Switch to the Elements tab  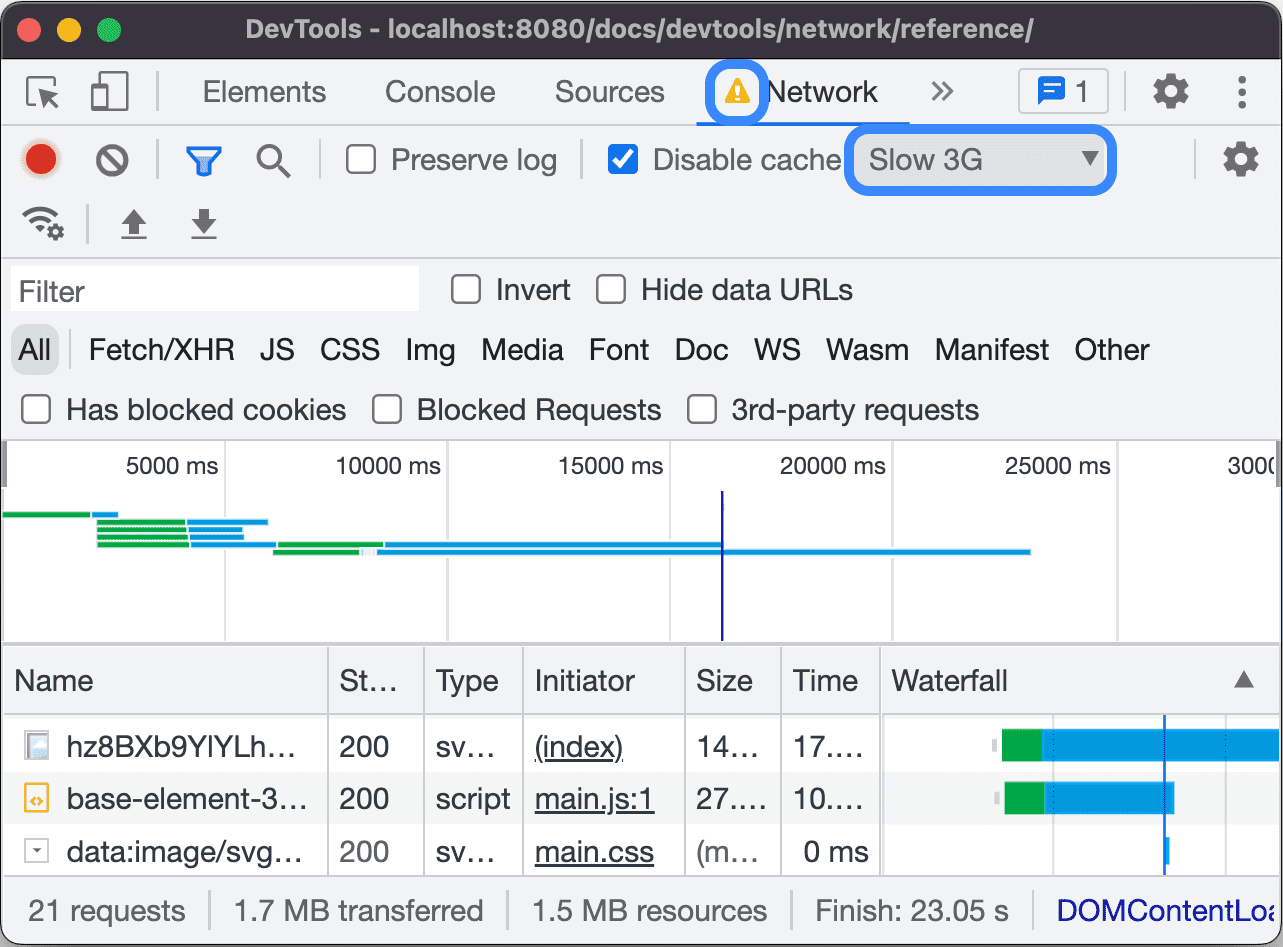coord(264,92)
